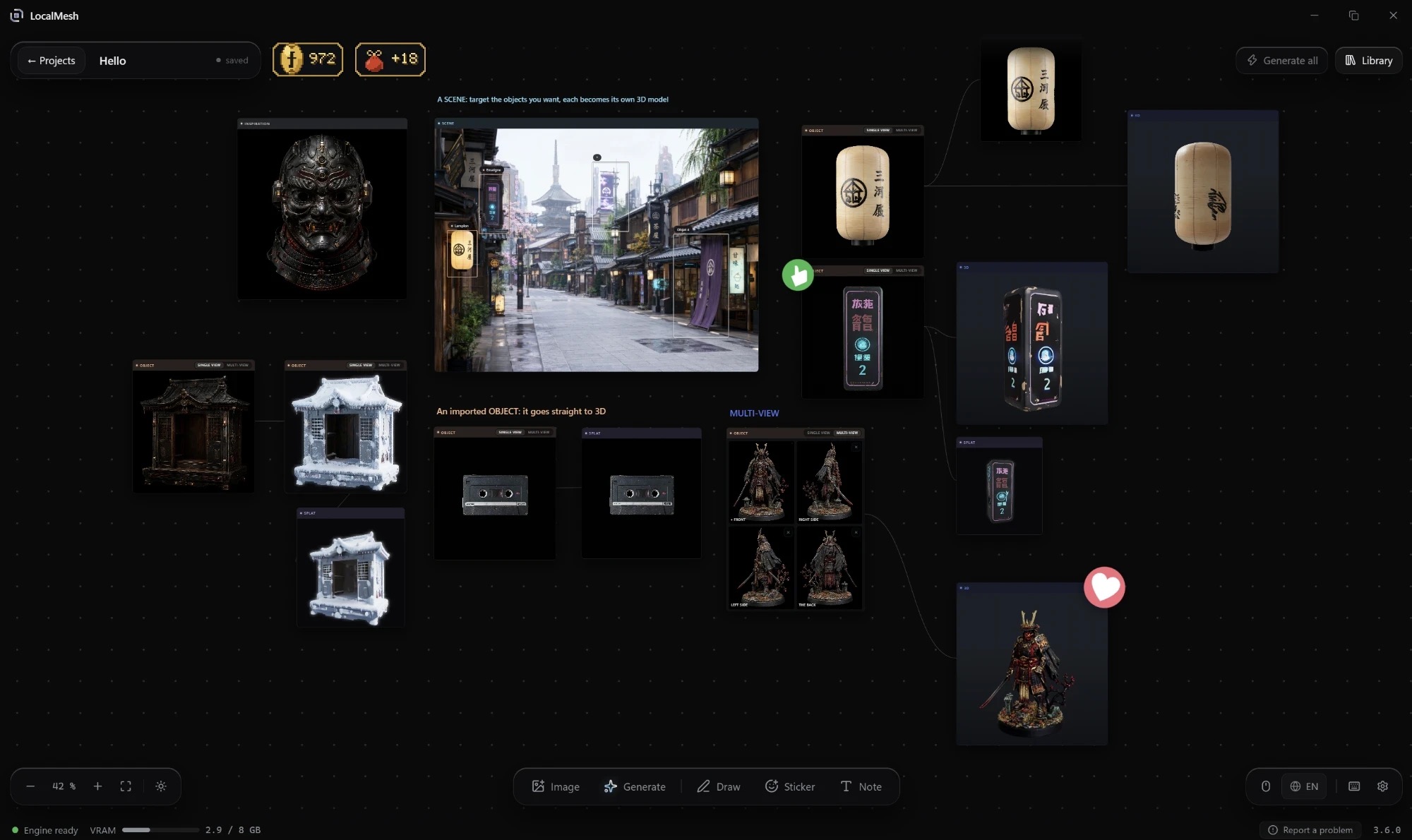
Task: Remove the Left Side view image
Action: 788,532
